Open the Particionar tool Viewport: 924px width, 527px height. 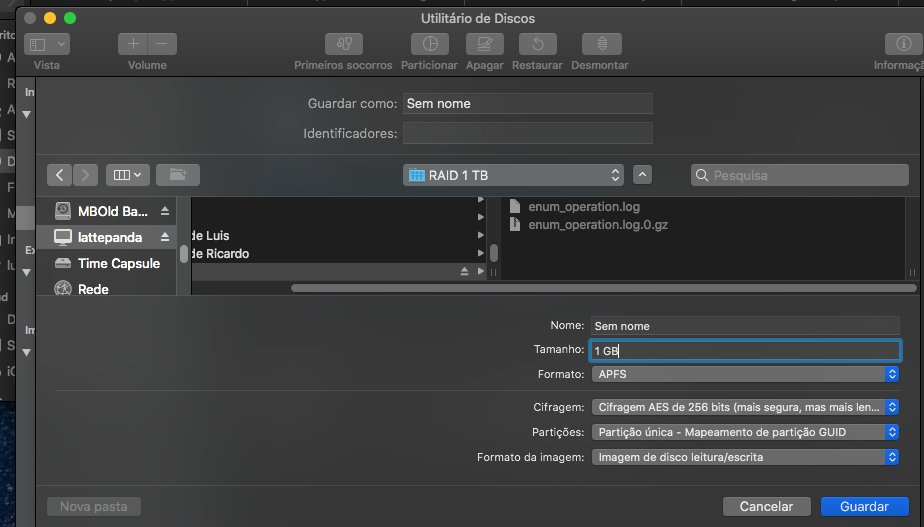point(430,44)
